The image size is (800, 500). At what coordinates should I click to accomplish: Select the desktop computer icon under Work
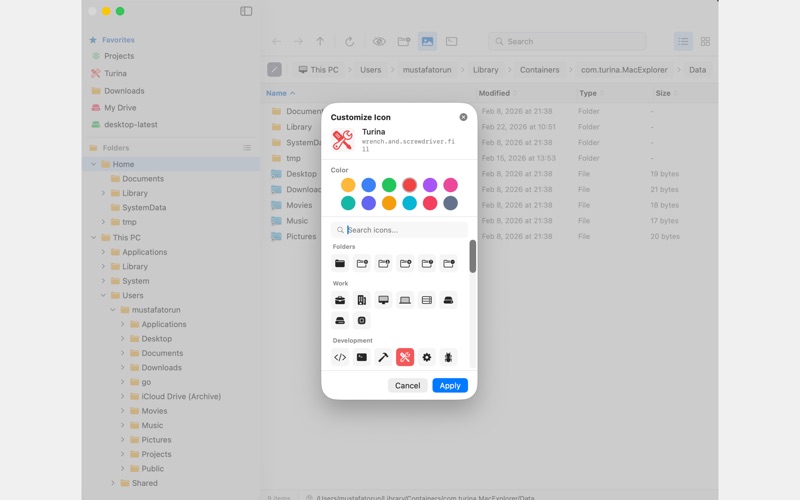[x=383, y=300]
